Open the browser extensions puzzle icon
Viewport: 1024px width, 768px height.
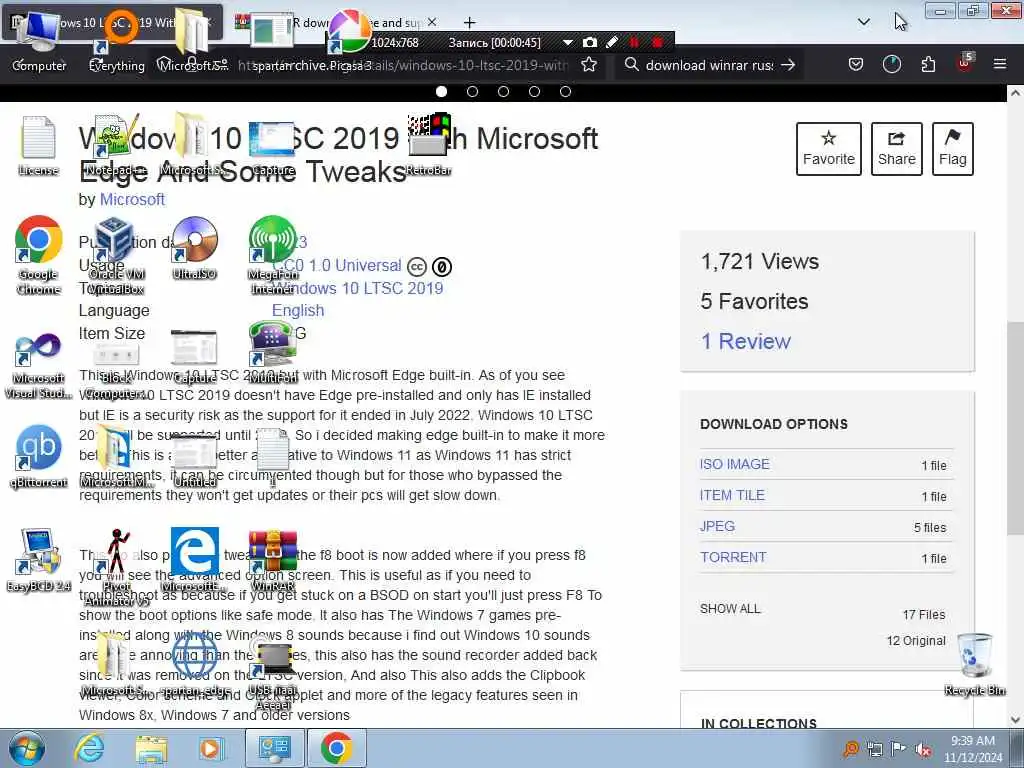927,64
